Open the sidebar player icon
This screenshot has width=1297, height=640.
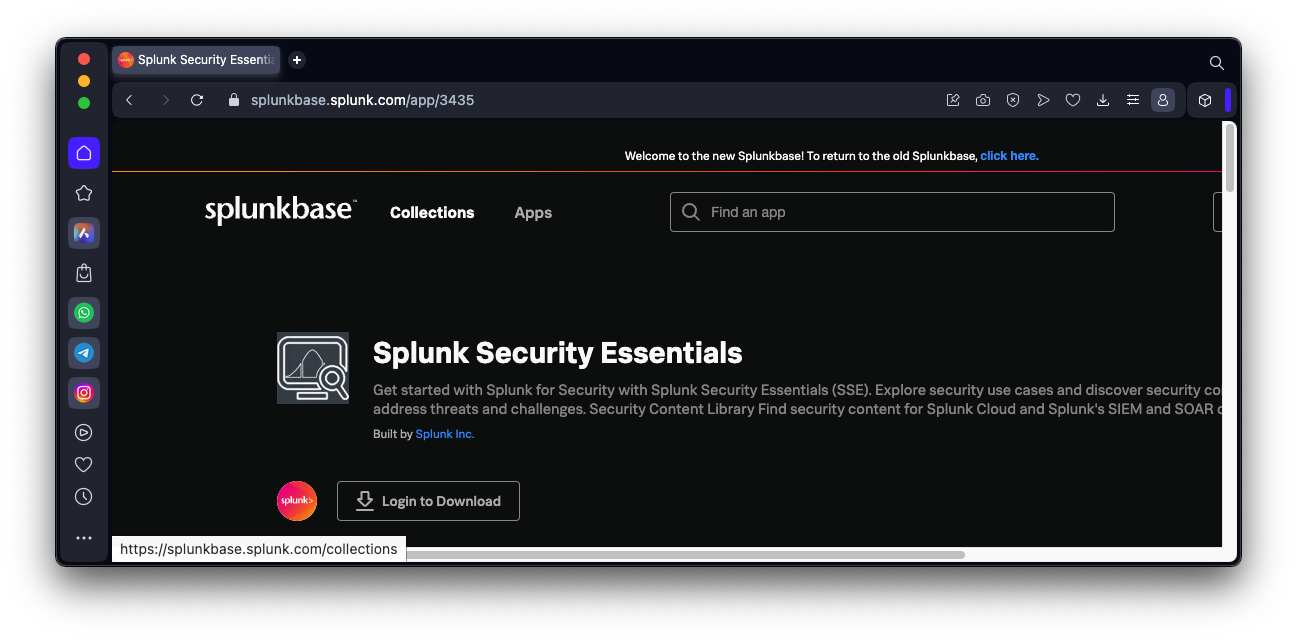pos(84,433)
